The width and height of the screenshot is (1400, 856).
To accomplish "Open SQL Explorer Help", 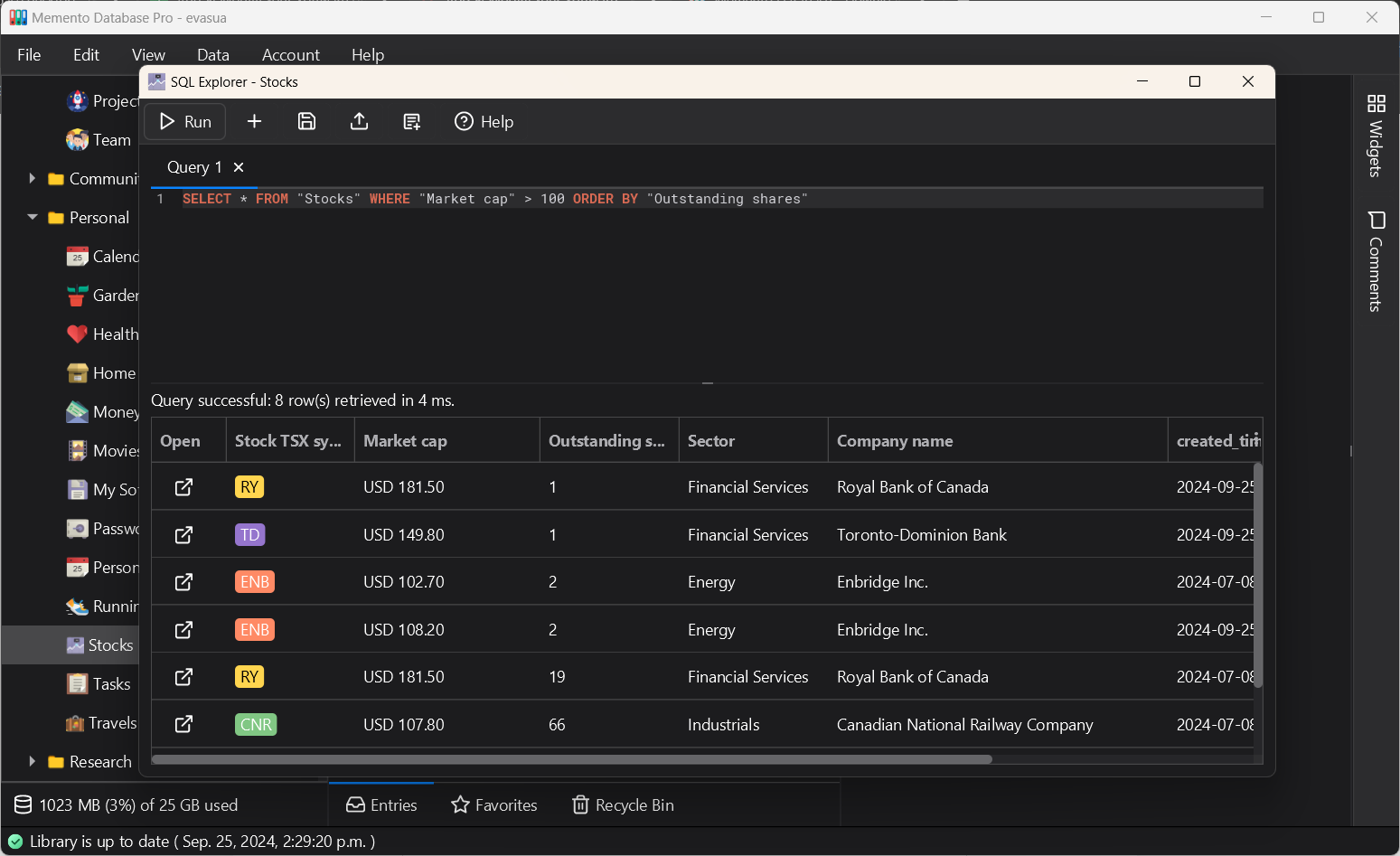I will pyautogui.click(x=484, y=122).
